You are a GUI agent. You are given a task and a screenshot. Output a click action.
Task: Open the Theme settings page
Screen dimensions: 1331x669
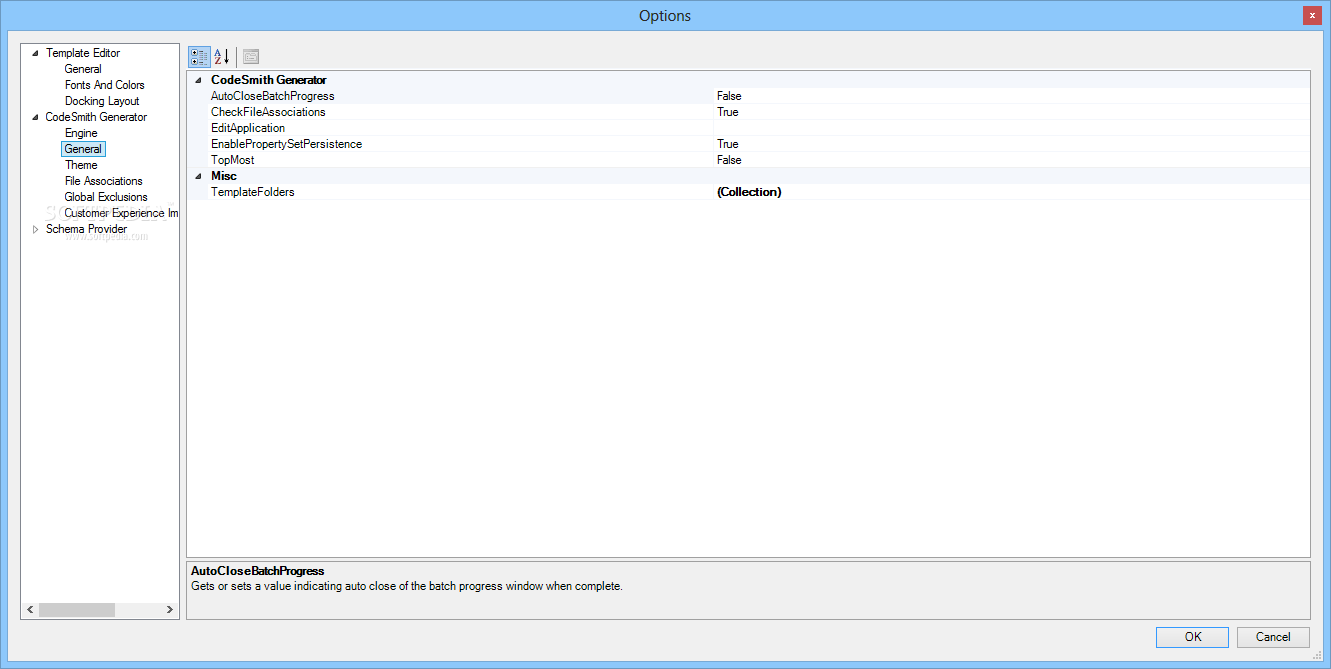point(81,165)
